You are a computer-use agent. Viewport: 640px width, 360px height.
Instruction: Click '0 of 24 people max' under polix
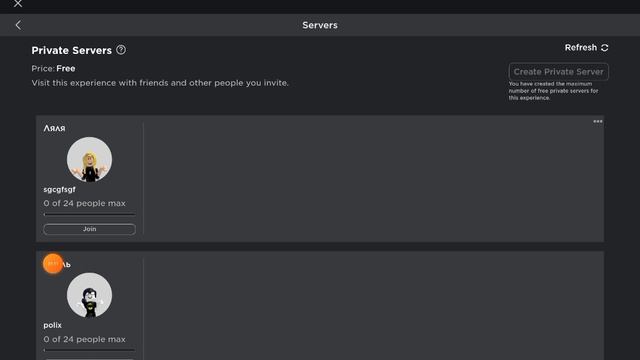84,339
